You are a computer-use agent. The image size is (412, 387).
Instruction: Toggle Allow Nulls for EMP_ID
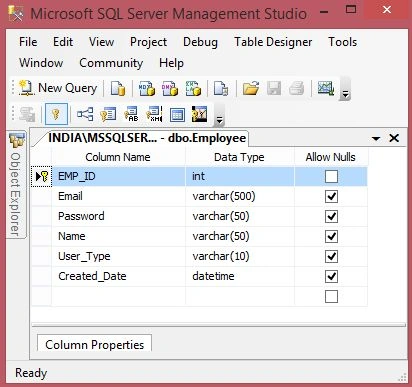coord(331,176)
